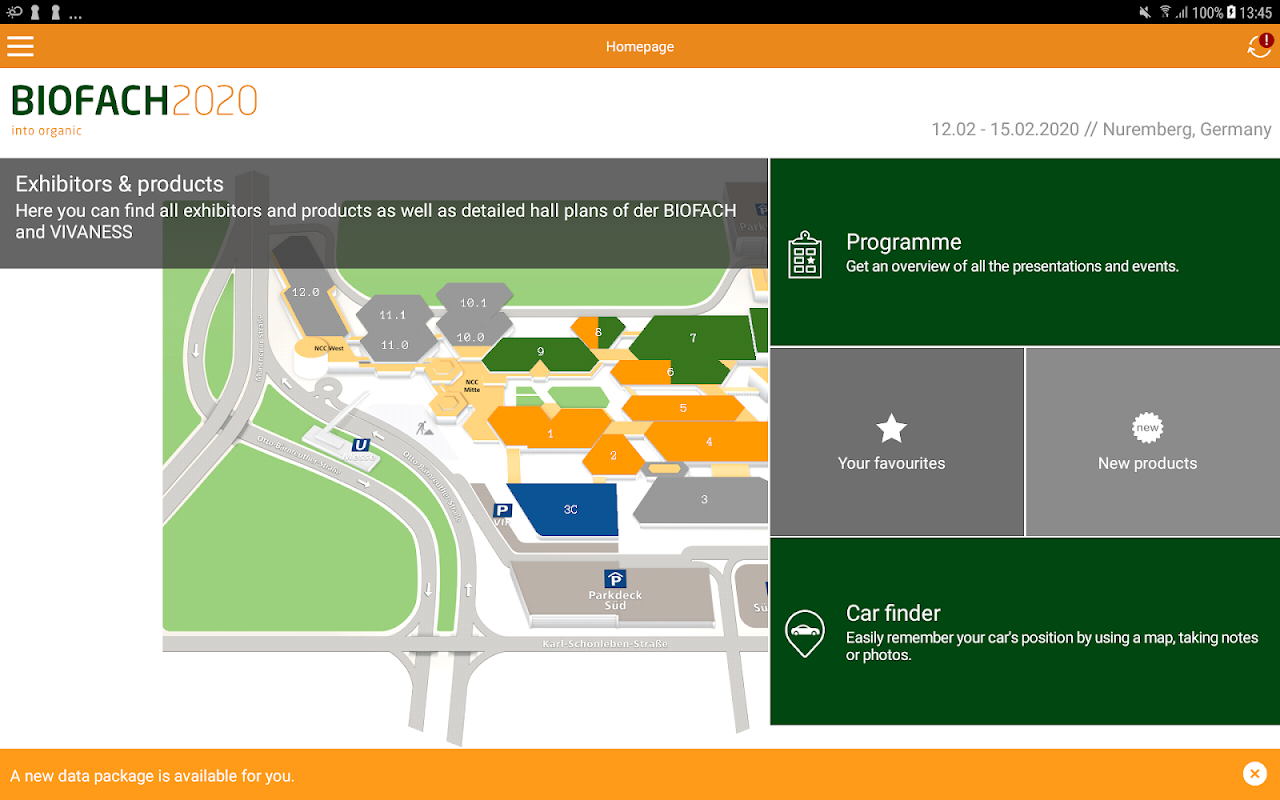Screen dimensions: 1280x800
Task: Open the hamburger navigation menu
Action: pyautogui.click(x=20, y=46)
